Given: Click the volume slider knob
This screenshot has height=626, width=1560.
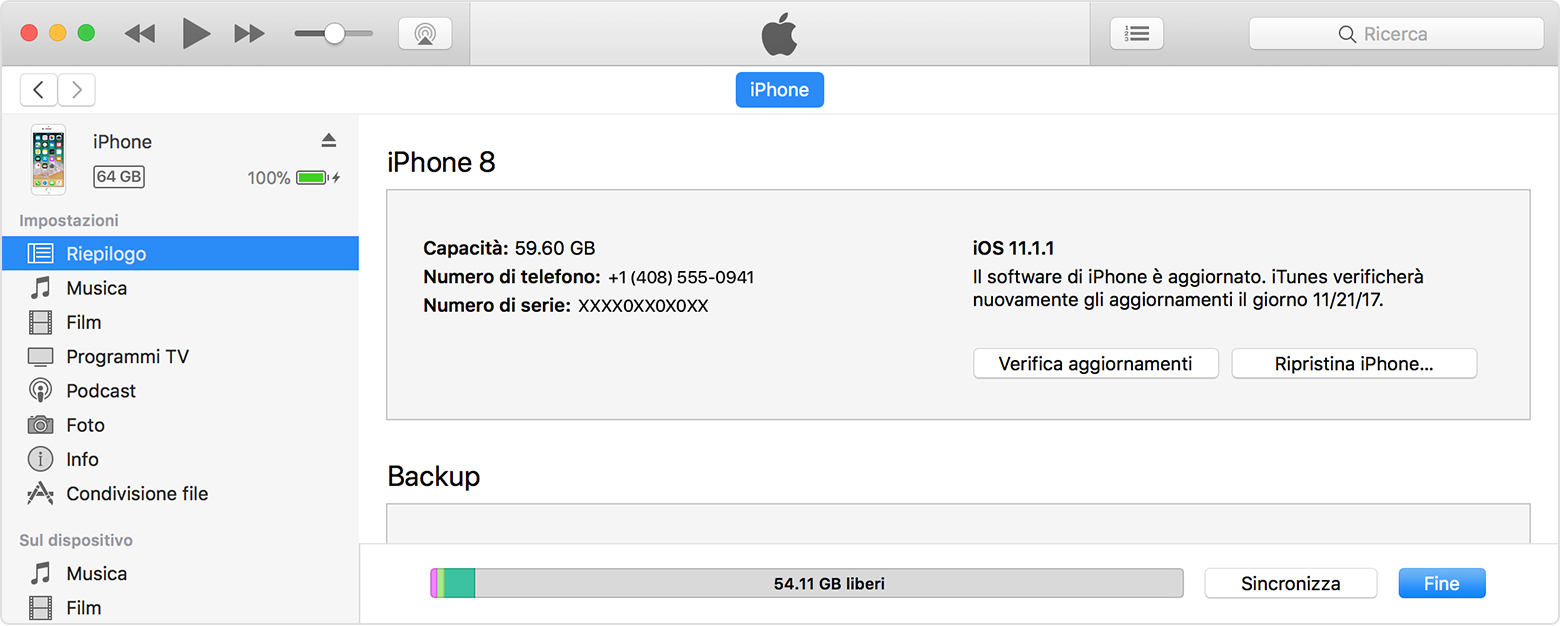Looking at the screenshot, I should click(334, 33).
